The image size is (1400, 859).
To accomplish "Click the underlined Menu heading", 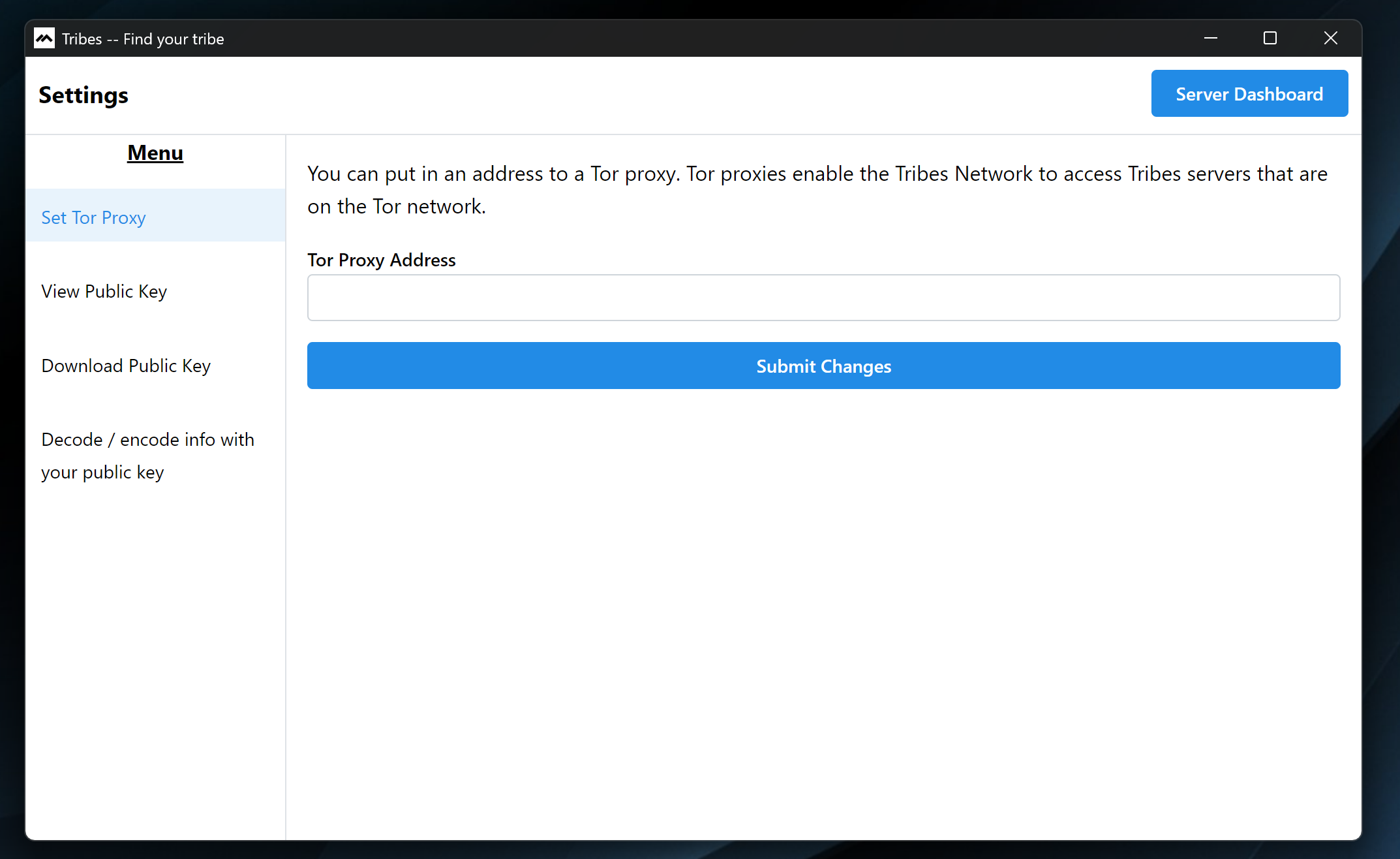I will [155, 153].
